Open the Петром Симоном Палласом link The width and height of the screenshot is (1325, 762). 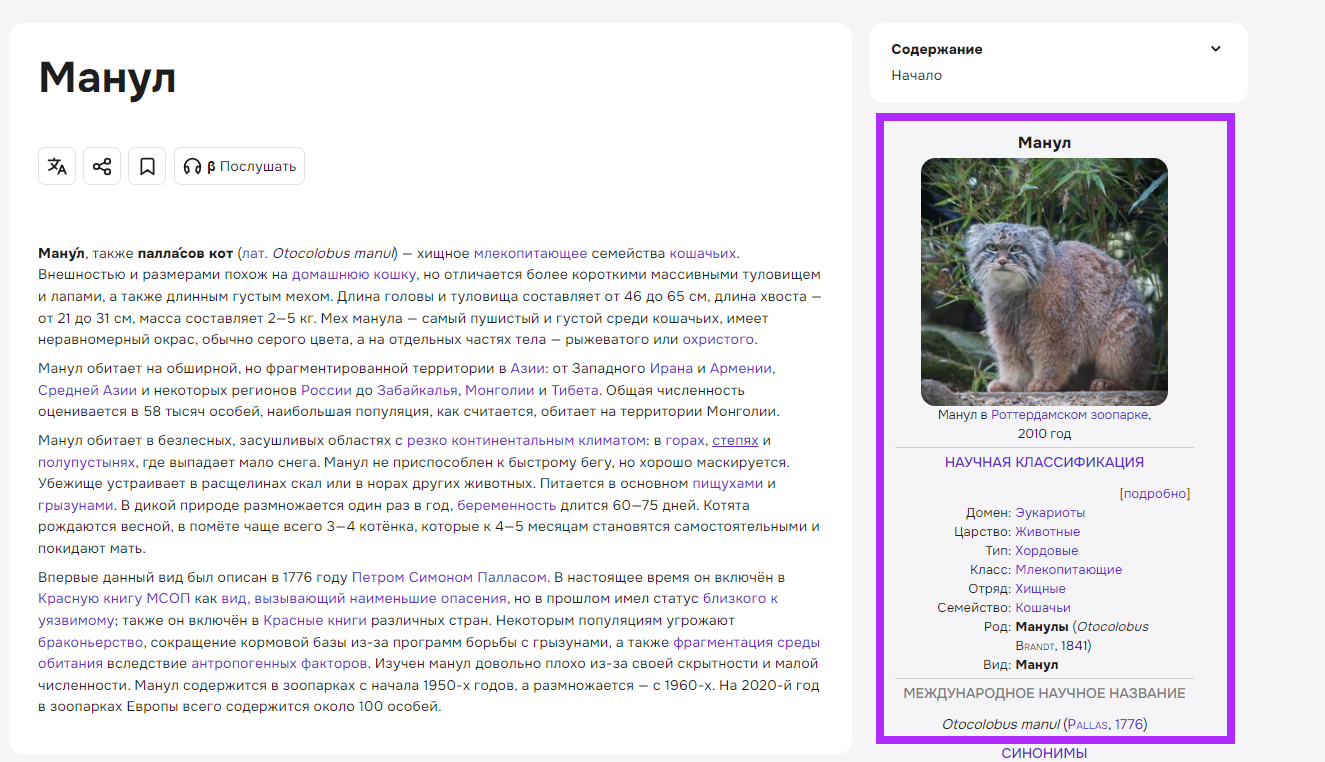point(449,577)
